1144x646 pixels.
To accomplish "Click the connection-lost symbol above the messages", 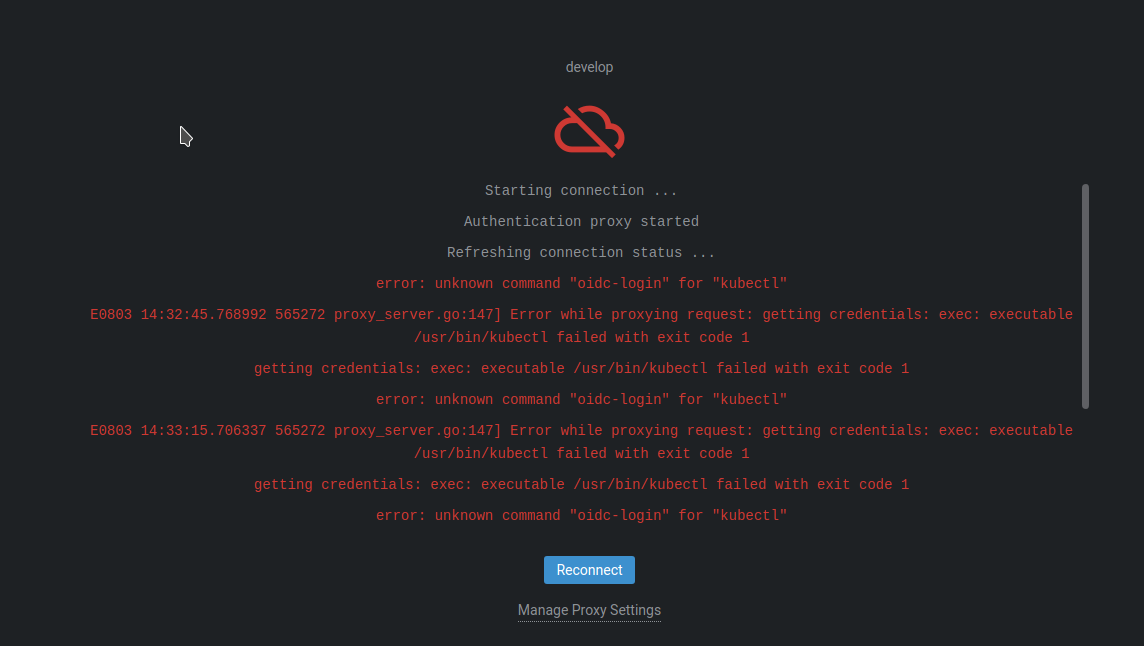I will (x=589, y=131).
